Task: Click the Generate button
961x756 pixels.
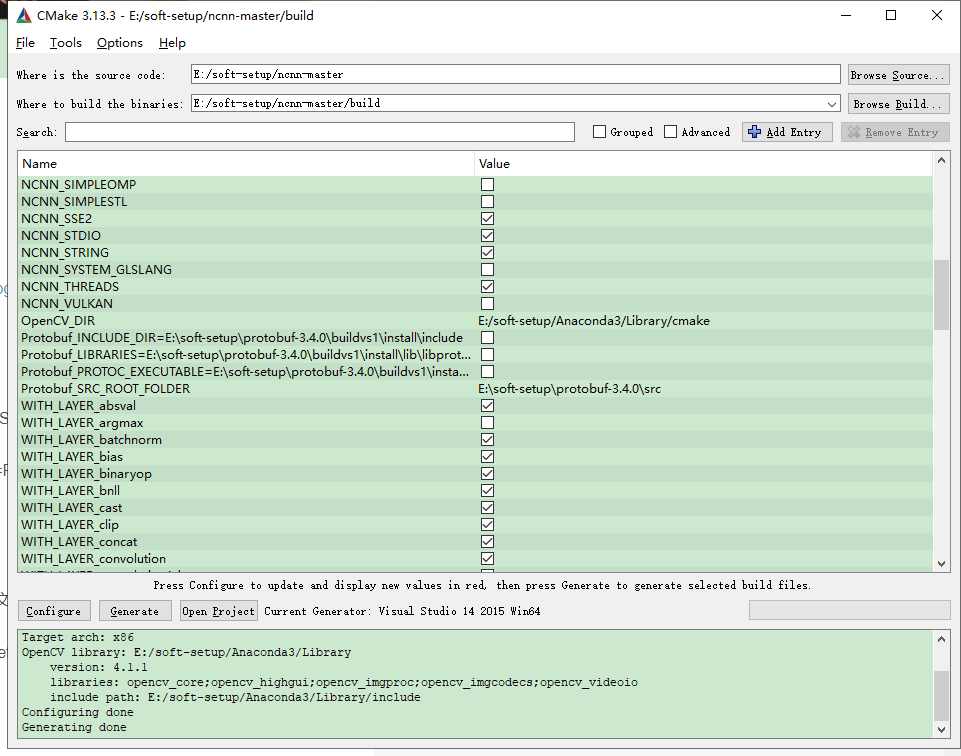Action: pyautogui.click(x=135, y=611)
